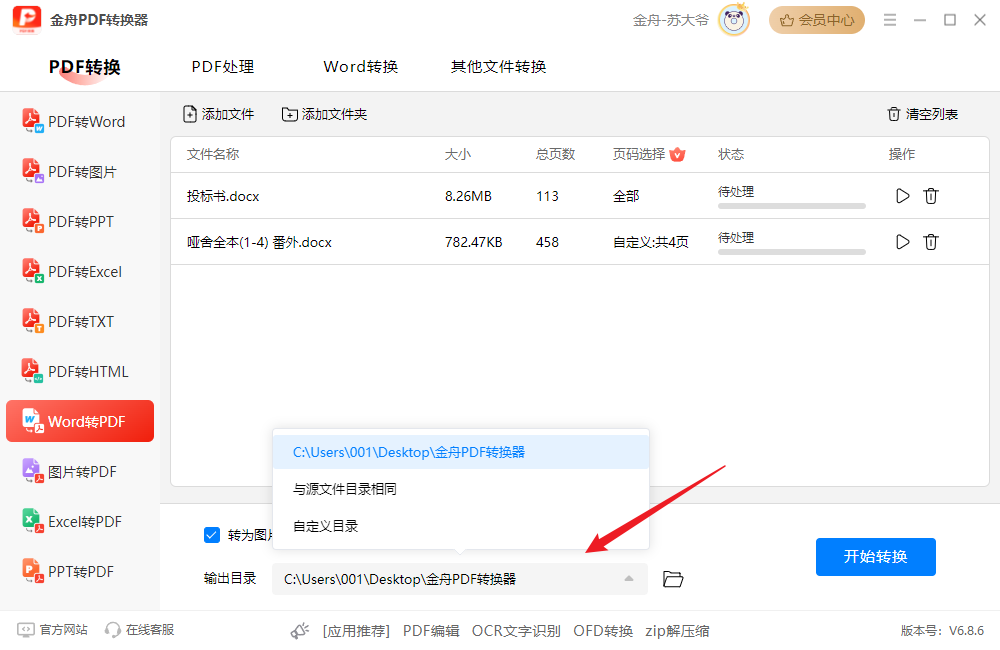Open the panda user avatar
The height and width of the screenshot is (650, 1000).
[733, 20]
